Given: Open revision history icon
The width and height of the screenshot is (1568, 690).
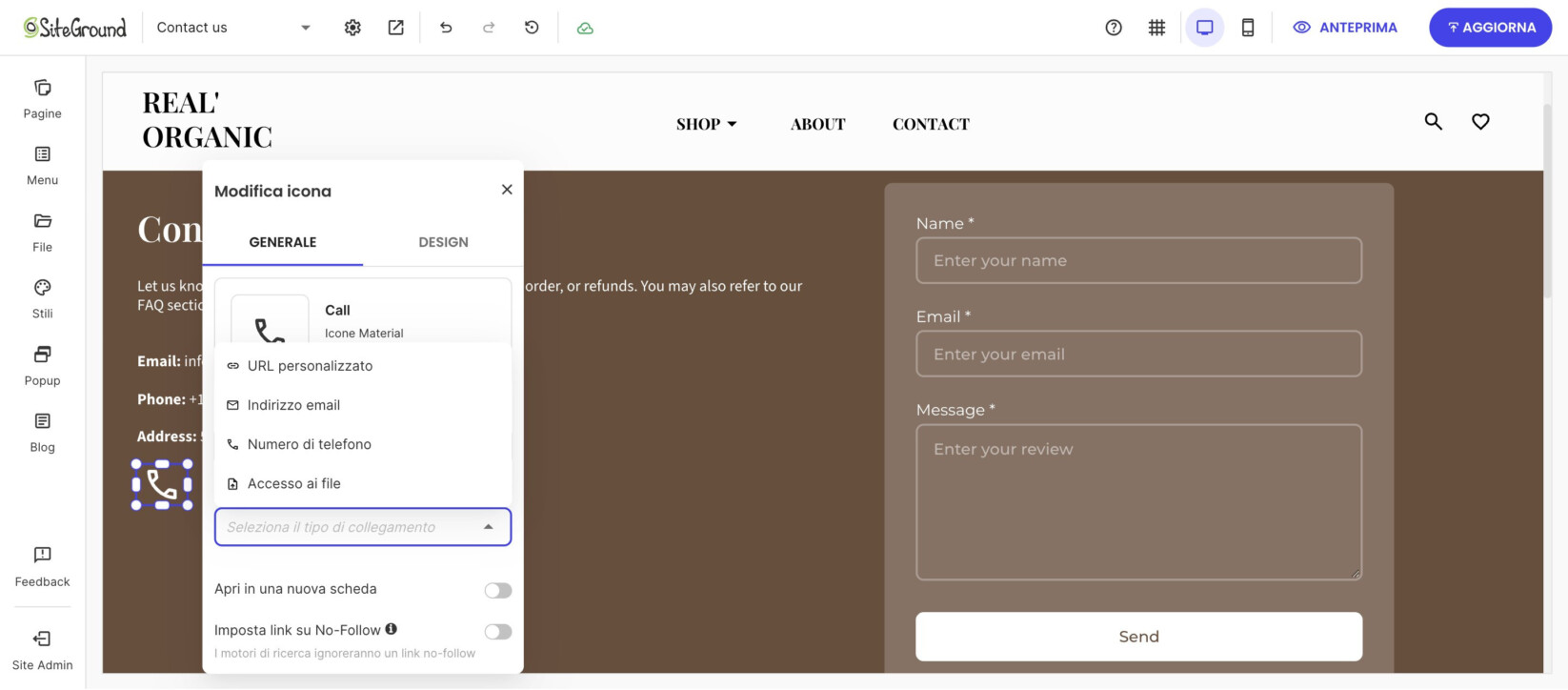Looking at the screenshot, I should point(532,28).
